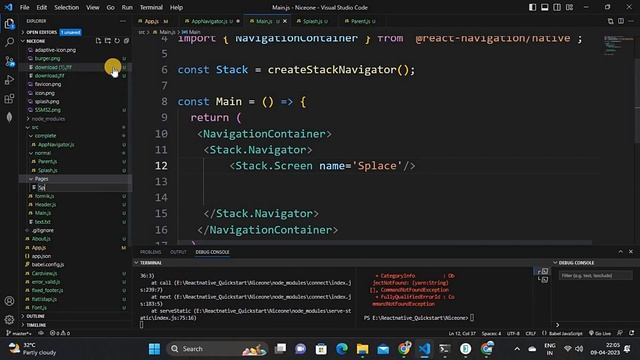The height and width of the screenshot is (360, 640).
Task: Open the Explorer view in activity bar
Action: pyautogui.click(x=9, y=24)
